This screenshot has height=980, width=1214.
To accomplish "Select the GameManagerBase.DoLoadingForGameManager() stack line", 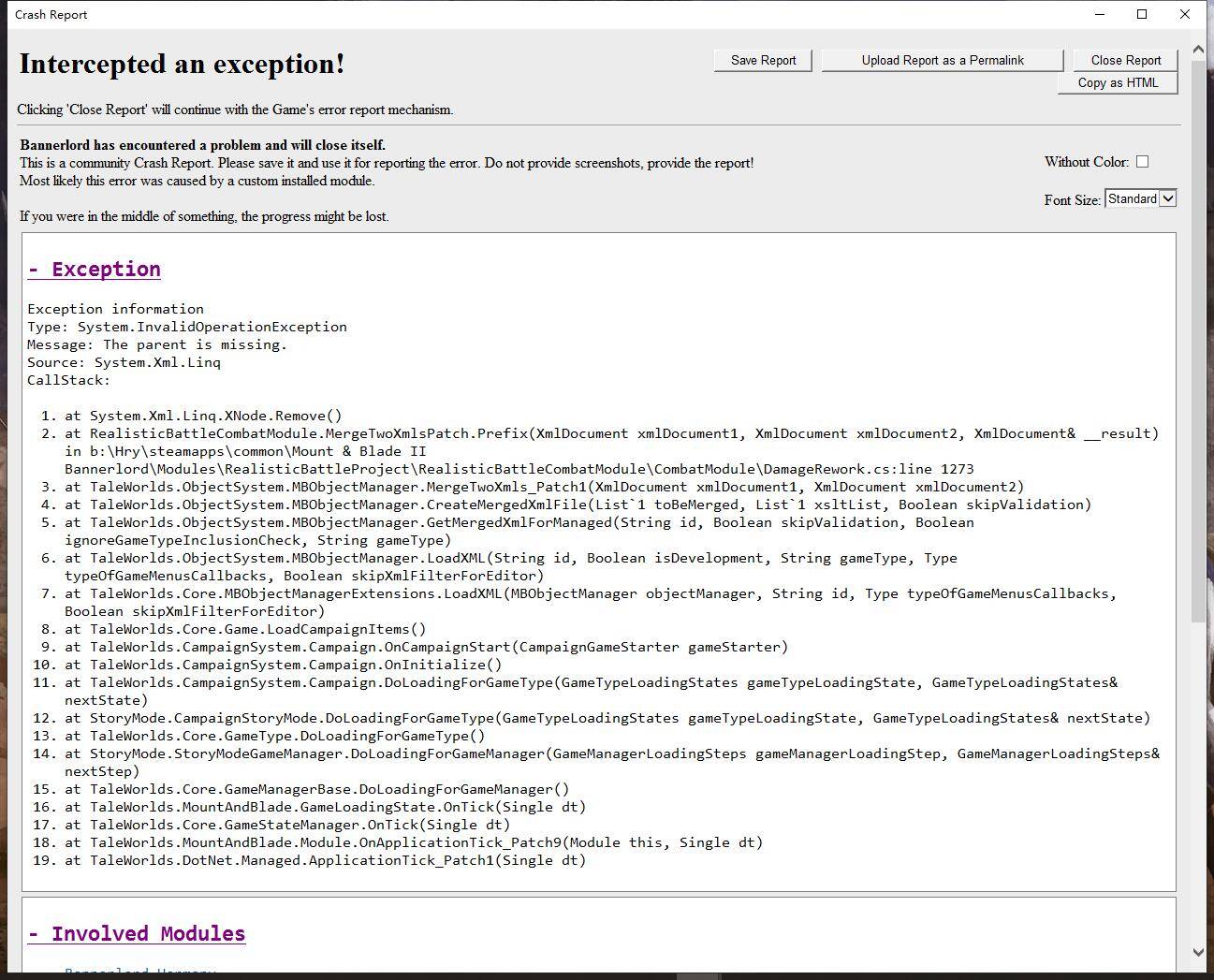I will click(317, 789).
